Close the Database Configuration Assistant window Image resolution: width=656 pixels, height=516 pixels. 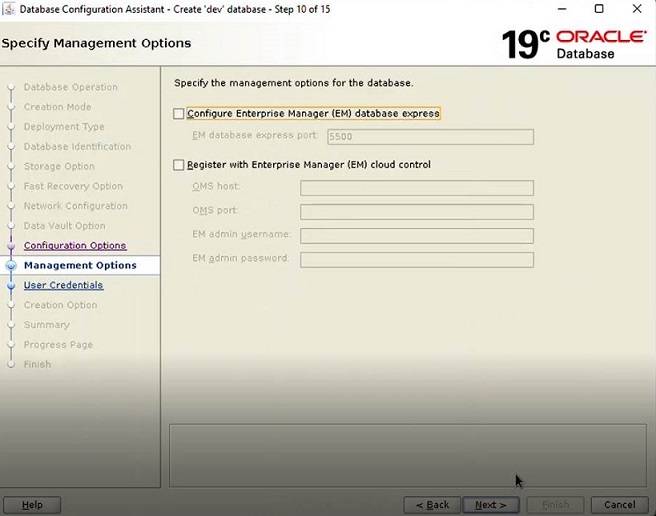(x=637, y=9)
